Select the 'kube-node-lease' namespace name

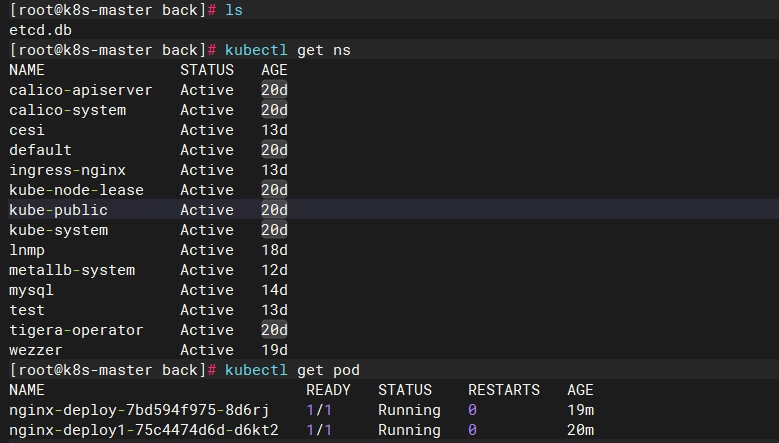pos(77,190)
